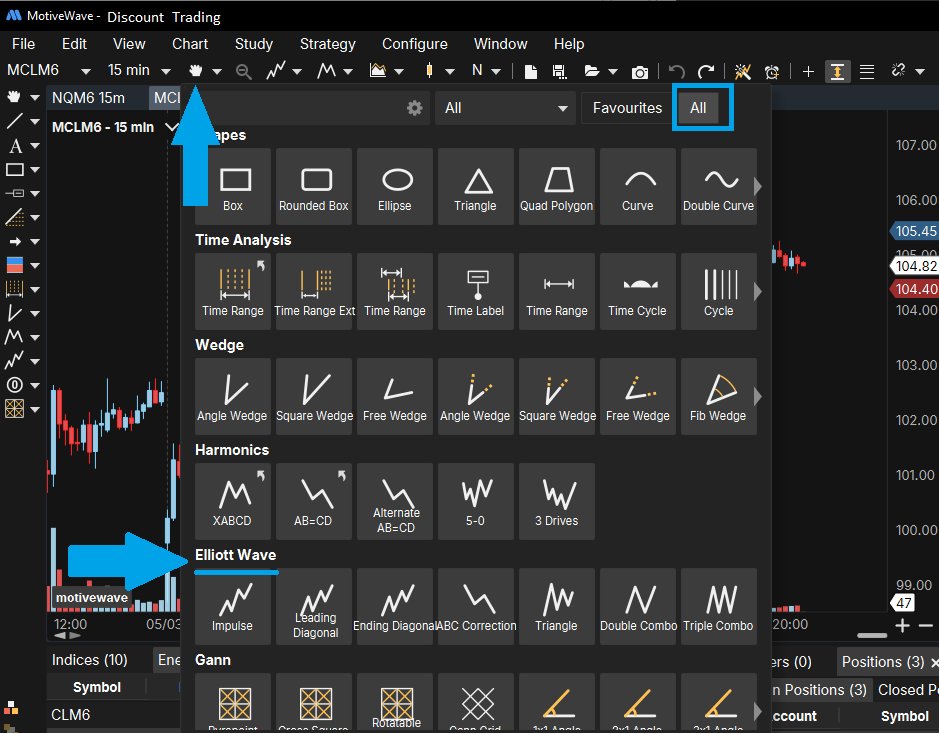Image resolution: width=939 pixels, height=734 pixels.
Task: Open the Strategy menu
Action: (x=328, y=44)
